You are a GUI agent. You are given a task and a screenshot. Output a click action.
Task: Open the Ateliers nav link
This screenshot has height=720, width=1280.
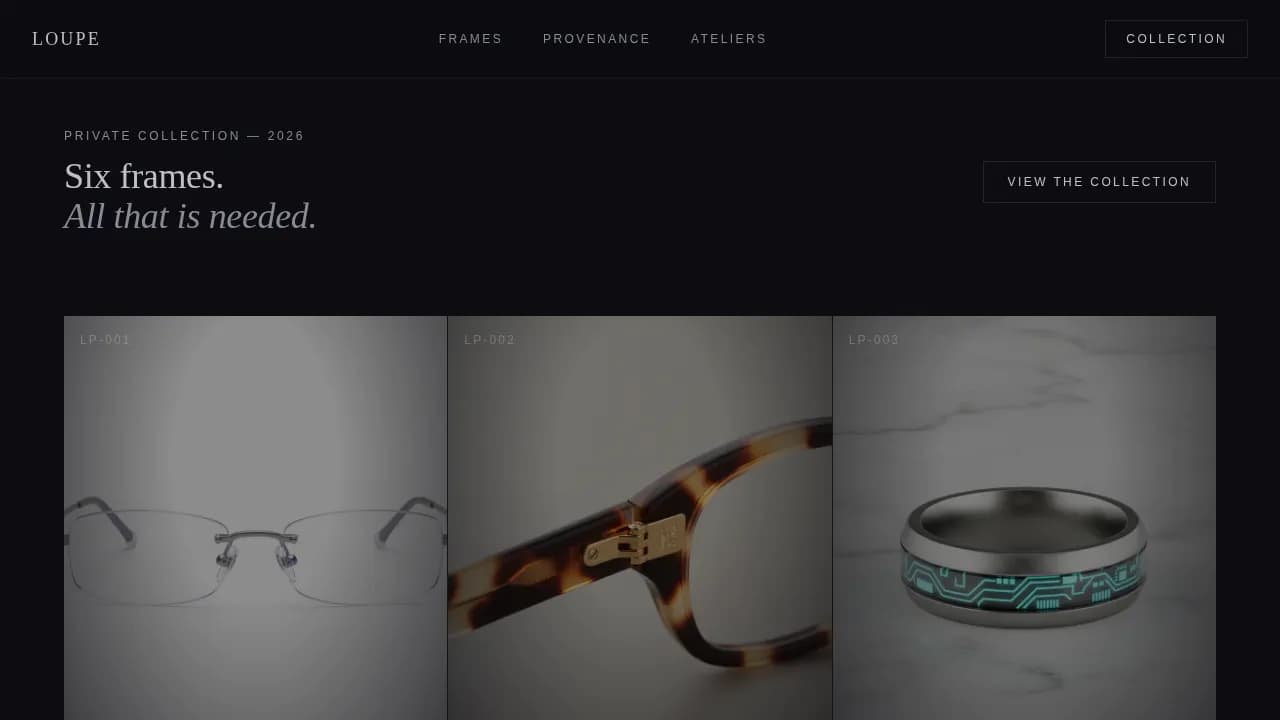click(728, 39)
